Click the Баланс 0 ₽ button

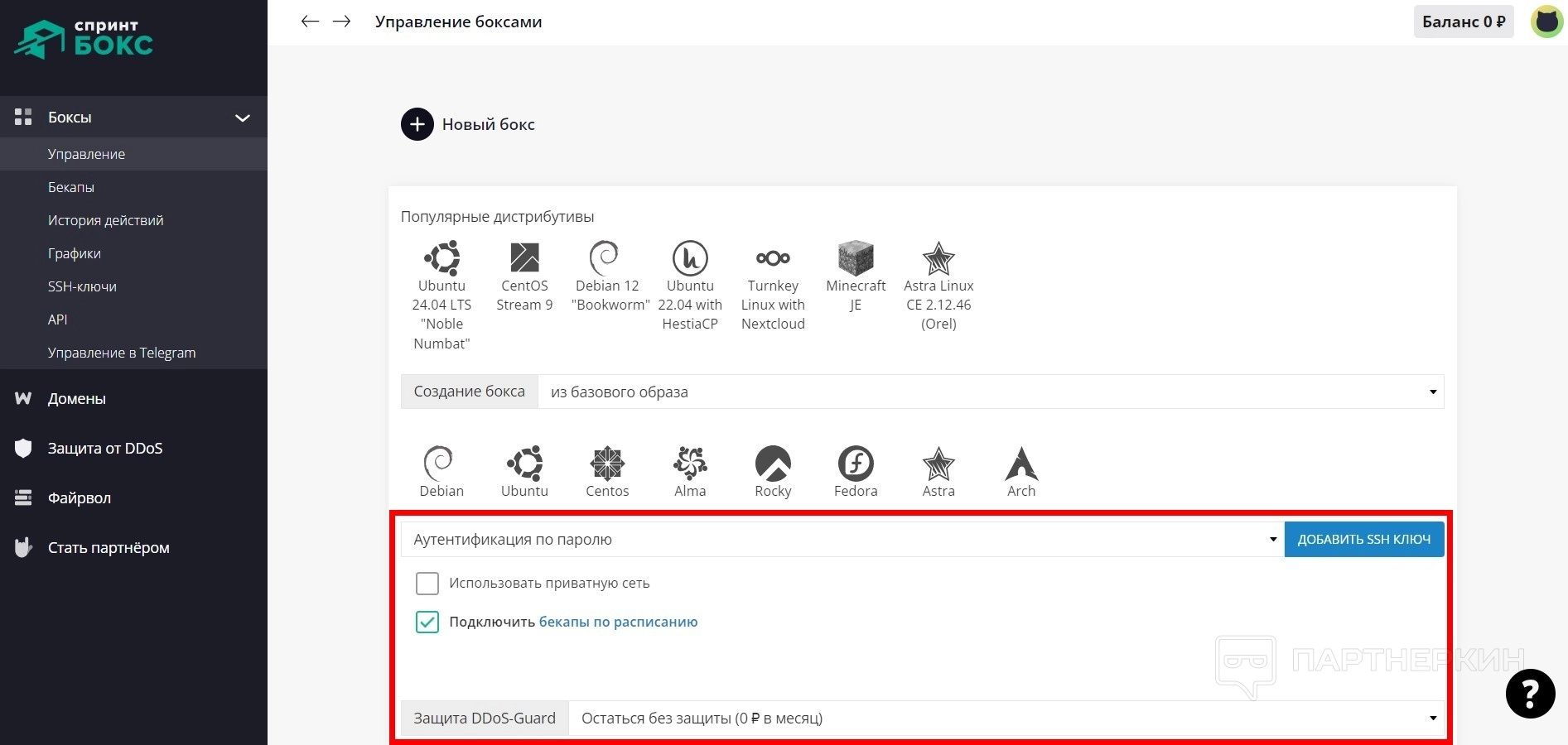[x=1464, y=22]
